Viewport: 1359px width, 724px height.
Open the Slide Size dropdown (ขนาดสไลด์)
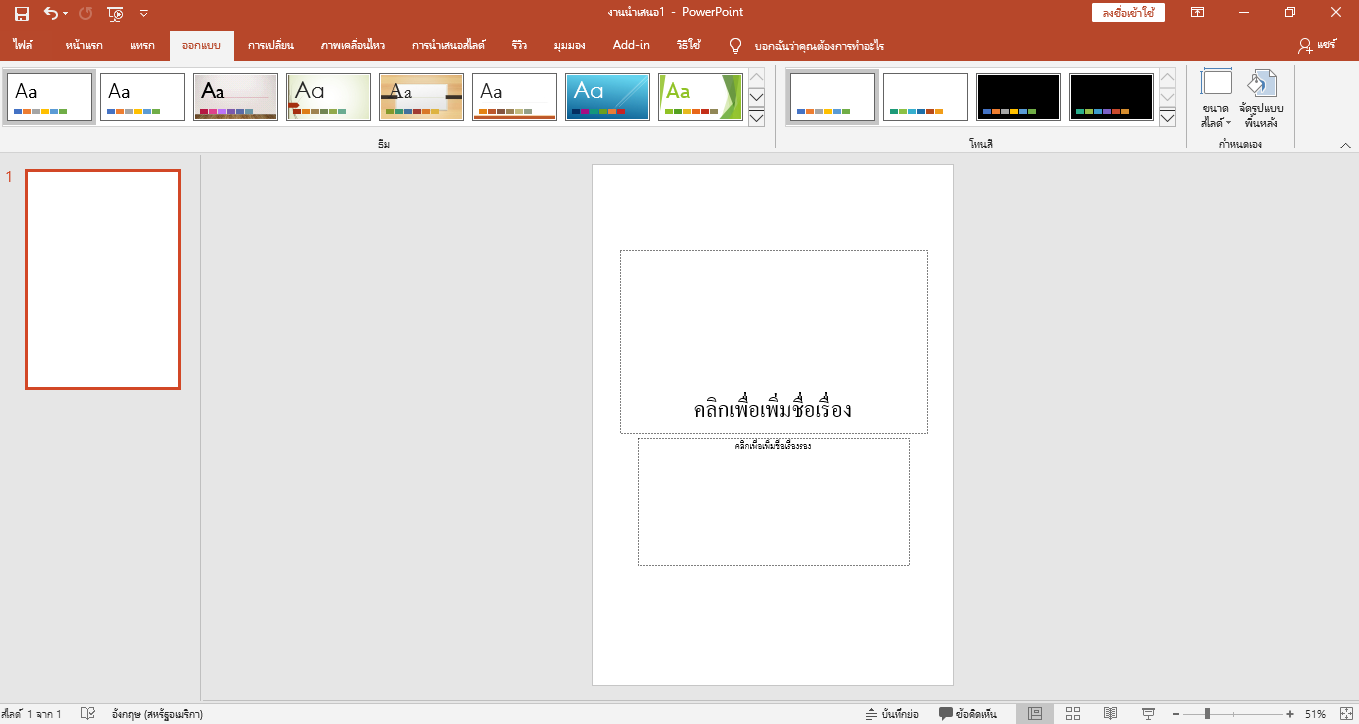click(x=1216, y=98)
